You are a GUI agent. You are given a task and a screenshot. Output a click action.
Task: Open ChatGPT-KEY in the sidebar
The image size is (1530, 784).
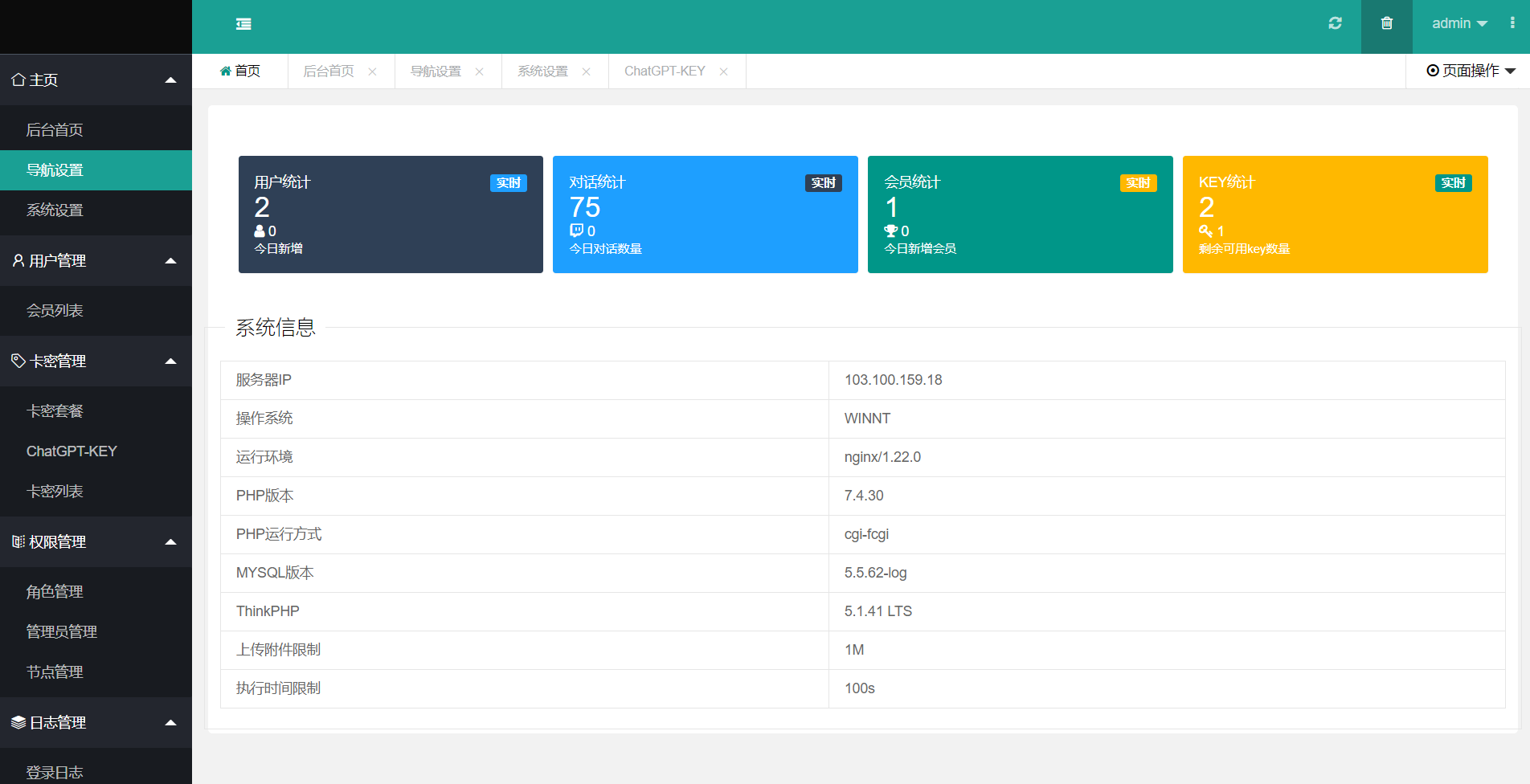[x=96, y=451]
